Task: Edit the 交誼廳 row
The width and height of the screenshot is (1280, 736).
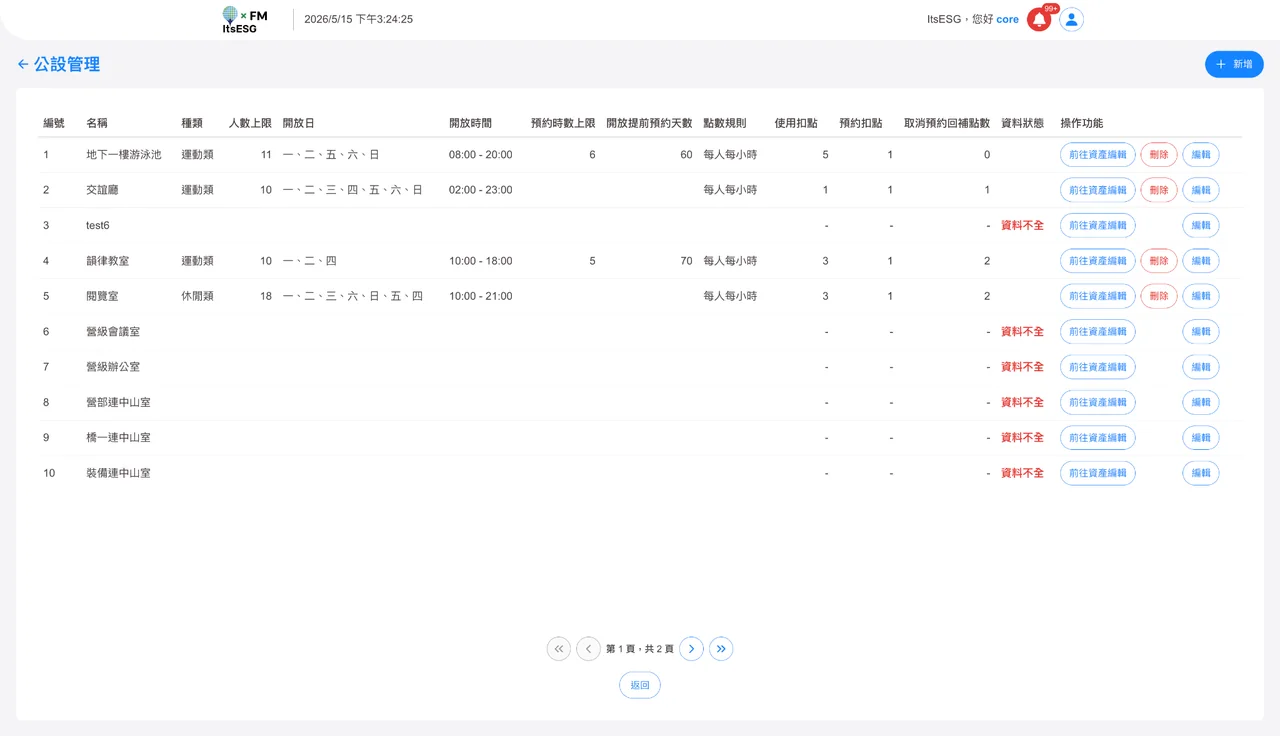Action: [1201, 190]
